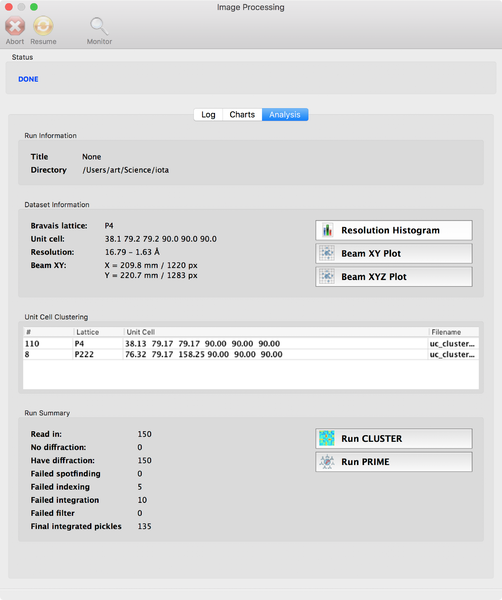Click the Resume toolbar icon
This screenshot has width=502, height=600.
click(x=43, y=26)
